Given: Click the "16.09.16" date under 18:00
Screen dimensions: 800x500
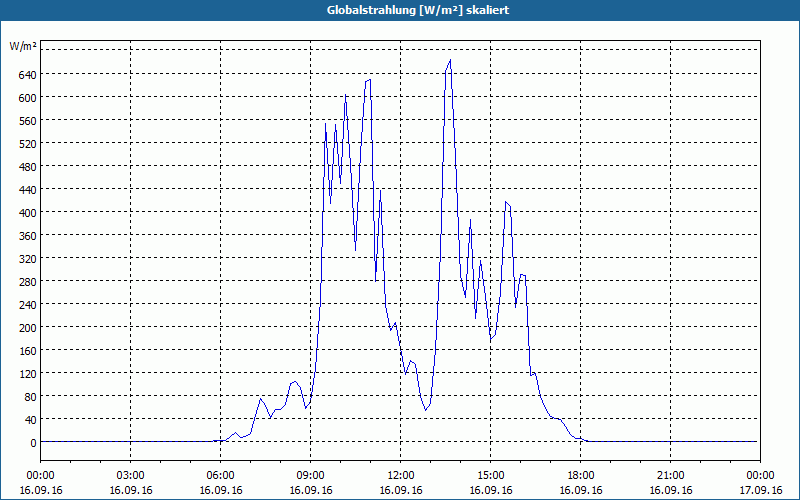Looking at the screenshot, I should click(x=581, y=490).
